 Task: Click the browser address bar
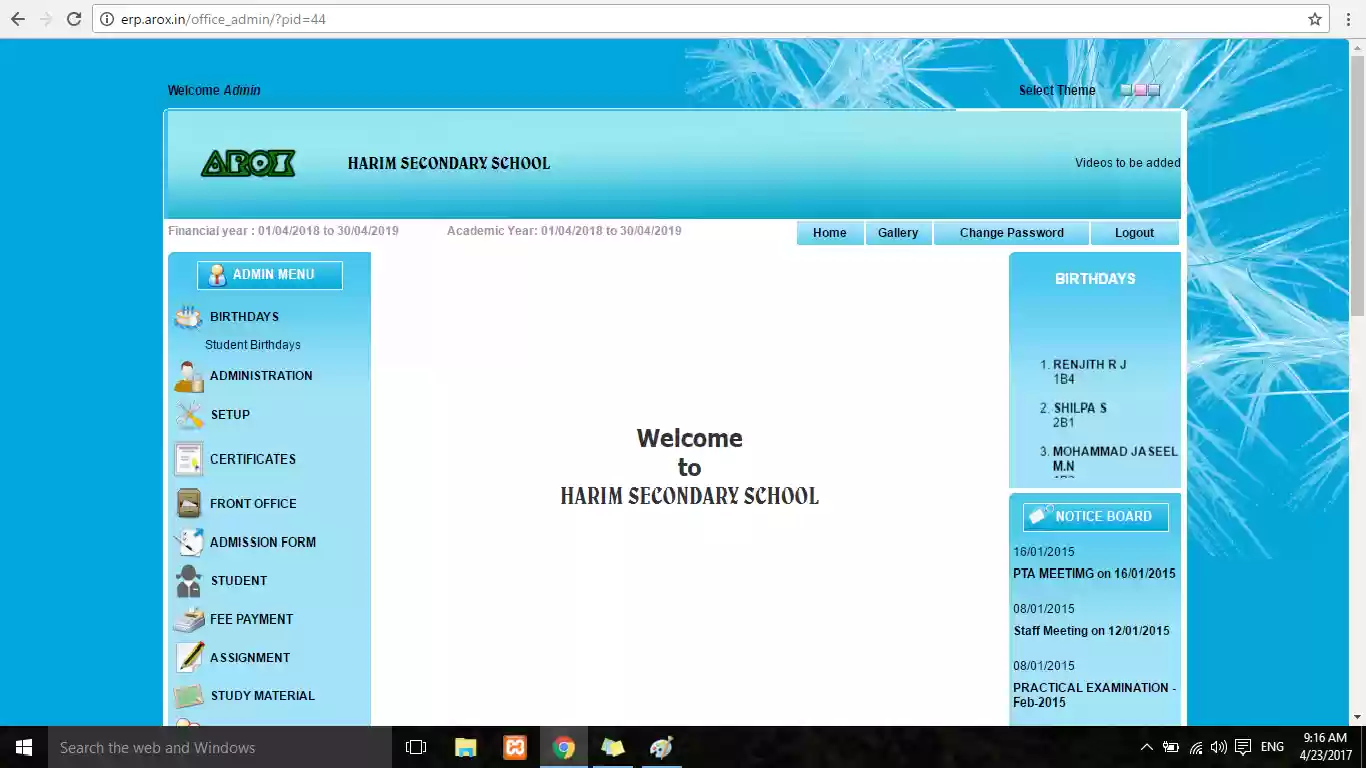tap(700, 19)
